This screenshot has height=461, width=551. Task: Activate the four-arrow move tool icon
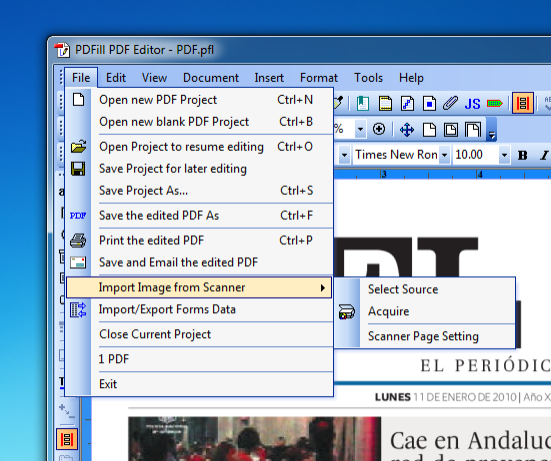[407, 130]
